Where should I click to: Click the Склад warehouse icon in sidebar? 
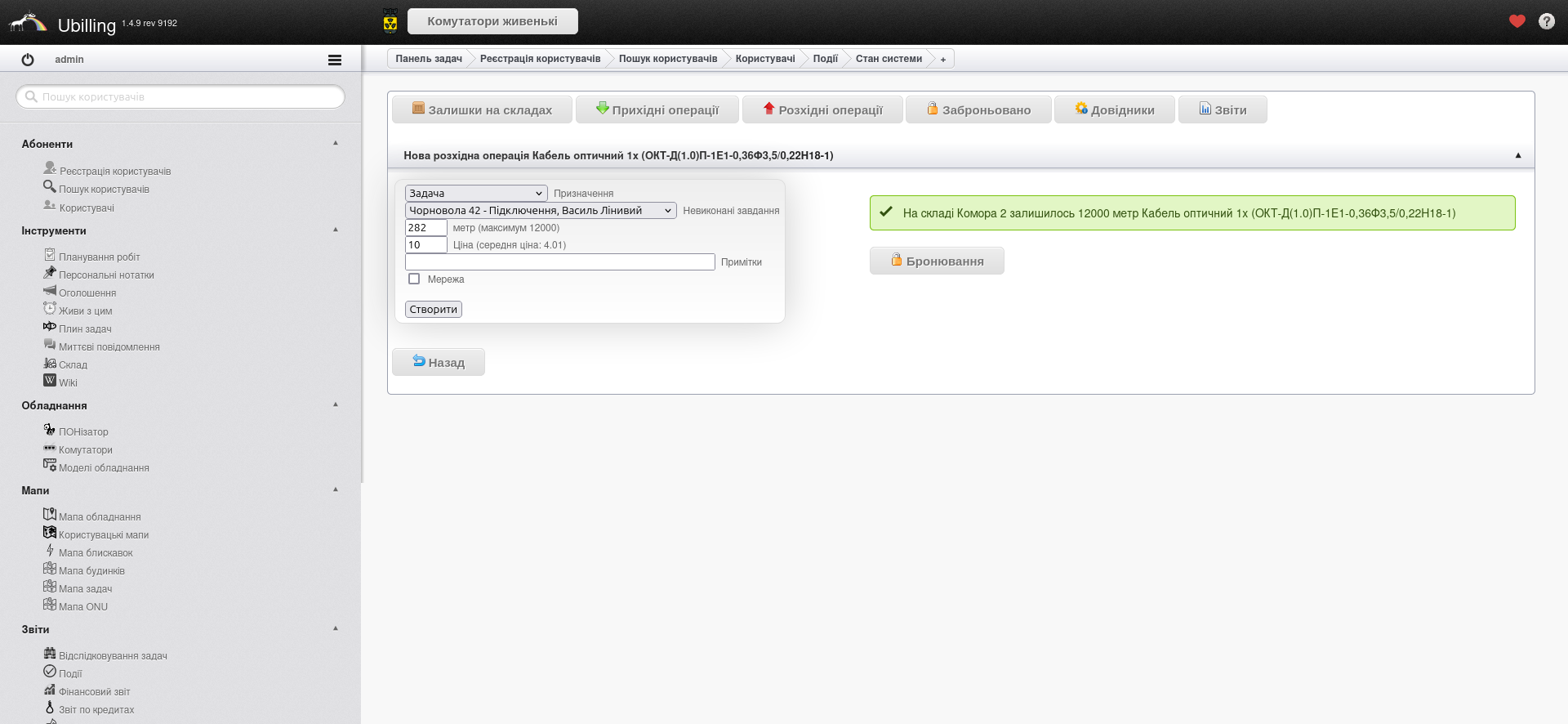point(50,364)
